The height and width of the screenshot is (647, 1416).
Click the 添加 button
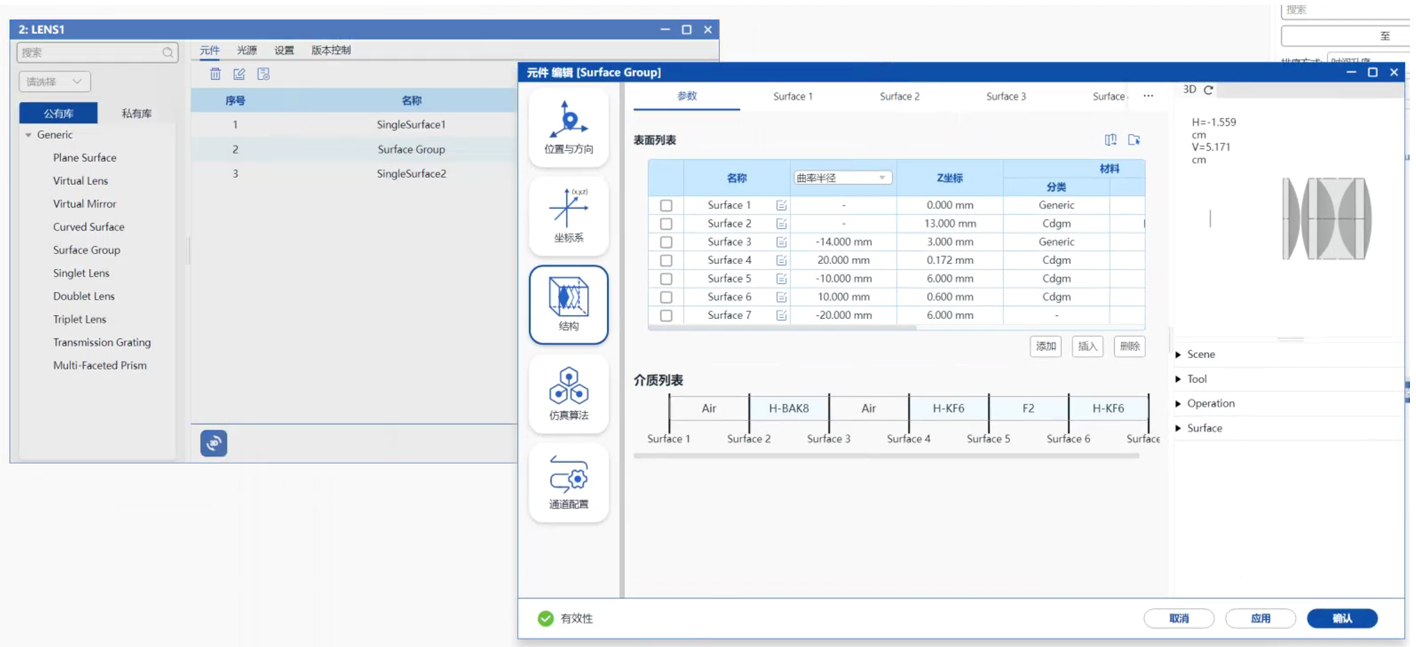pyautogui.click(x=1045, y=347)
